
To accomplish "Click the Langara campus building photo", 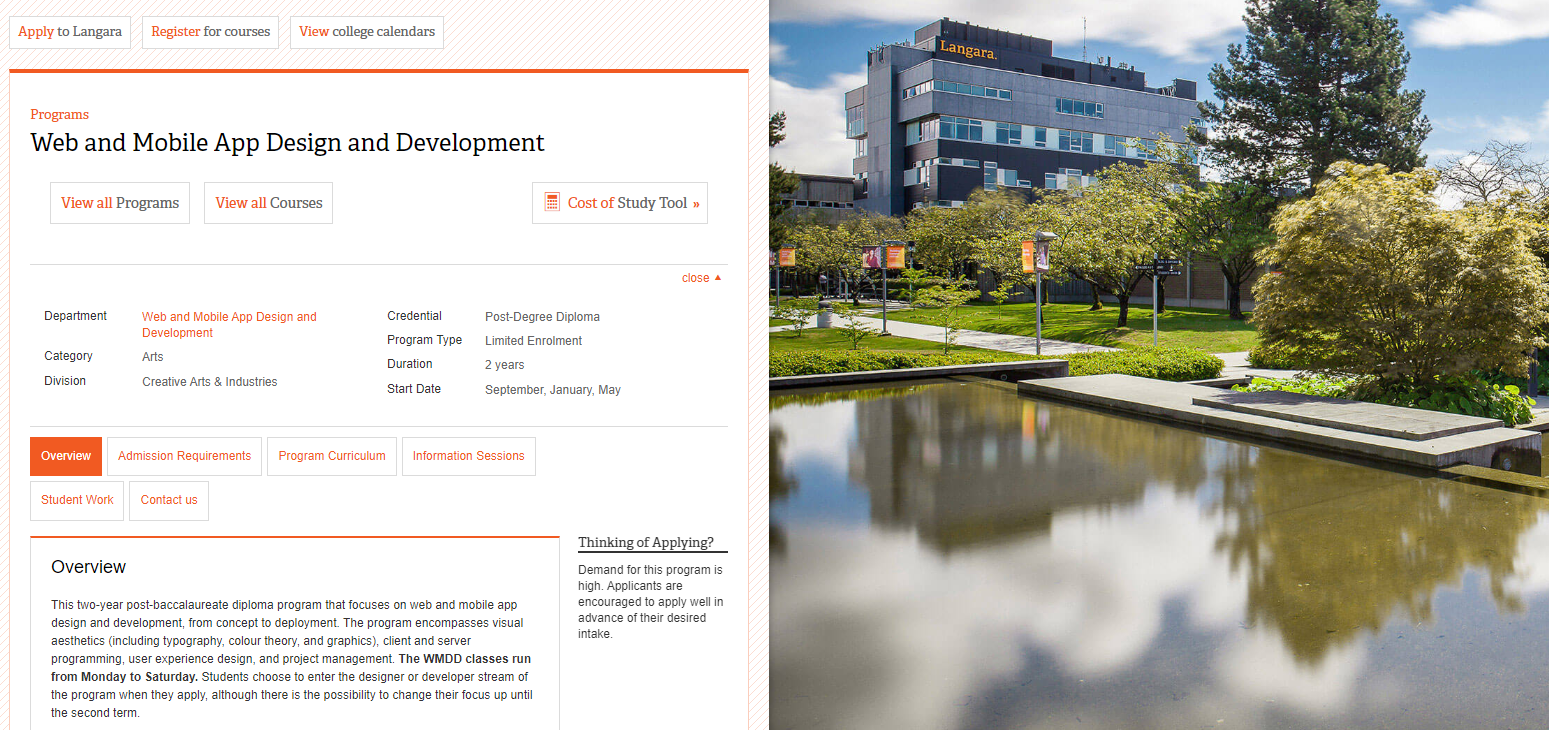I will click(x=1159, y=365).
